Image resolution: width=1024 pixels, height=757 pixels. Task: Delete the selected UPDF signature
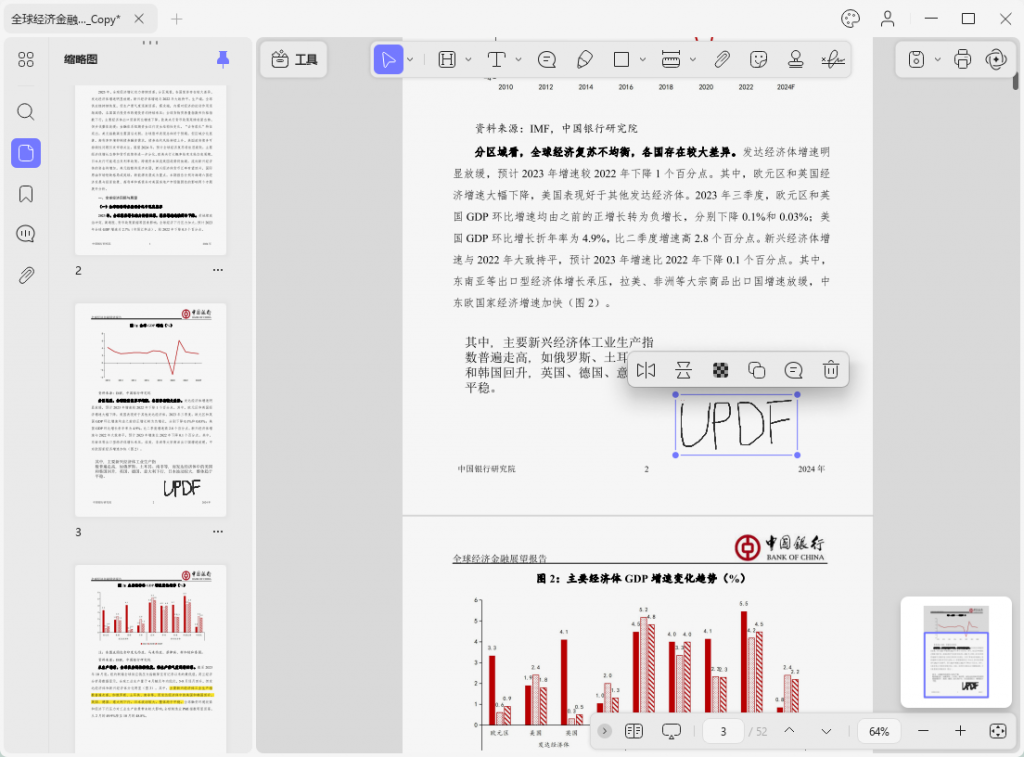tap(830, 371)
